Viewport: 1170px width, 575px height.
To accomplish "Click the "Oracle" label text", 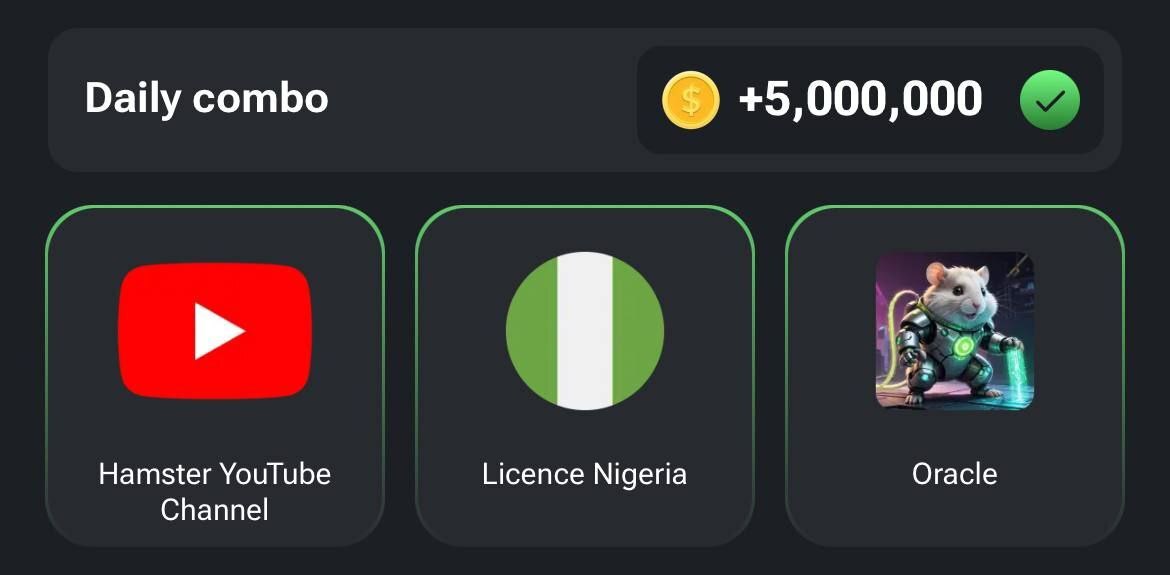I will coord(955,473).
